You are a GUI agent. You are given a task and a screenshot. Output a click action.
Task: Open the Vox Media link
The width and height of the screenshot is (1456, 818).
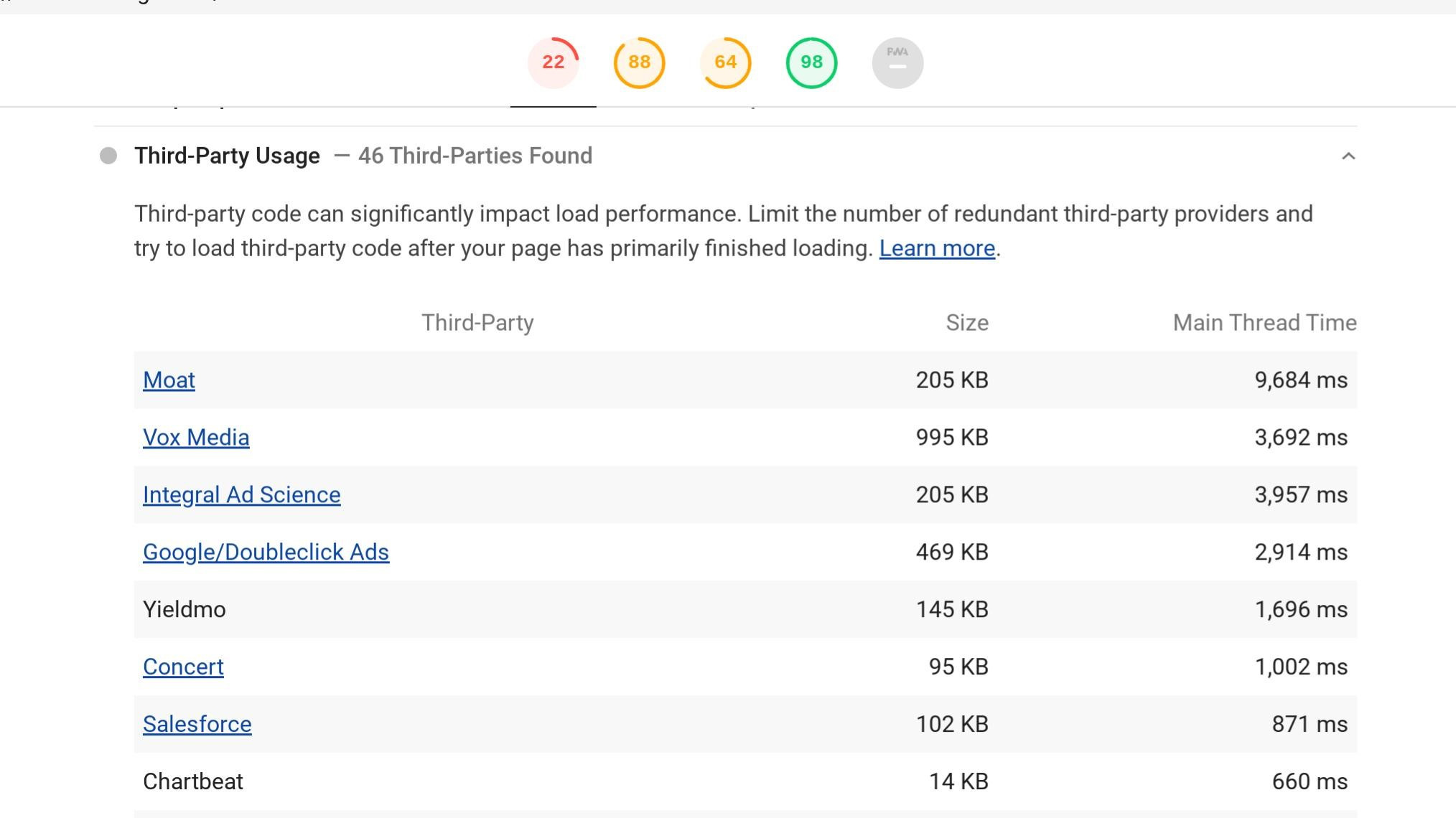[196, 437]
